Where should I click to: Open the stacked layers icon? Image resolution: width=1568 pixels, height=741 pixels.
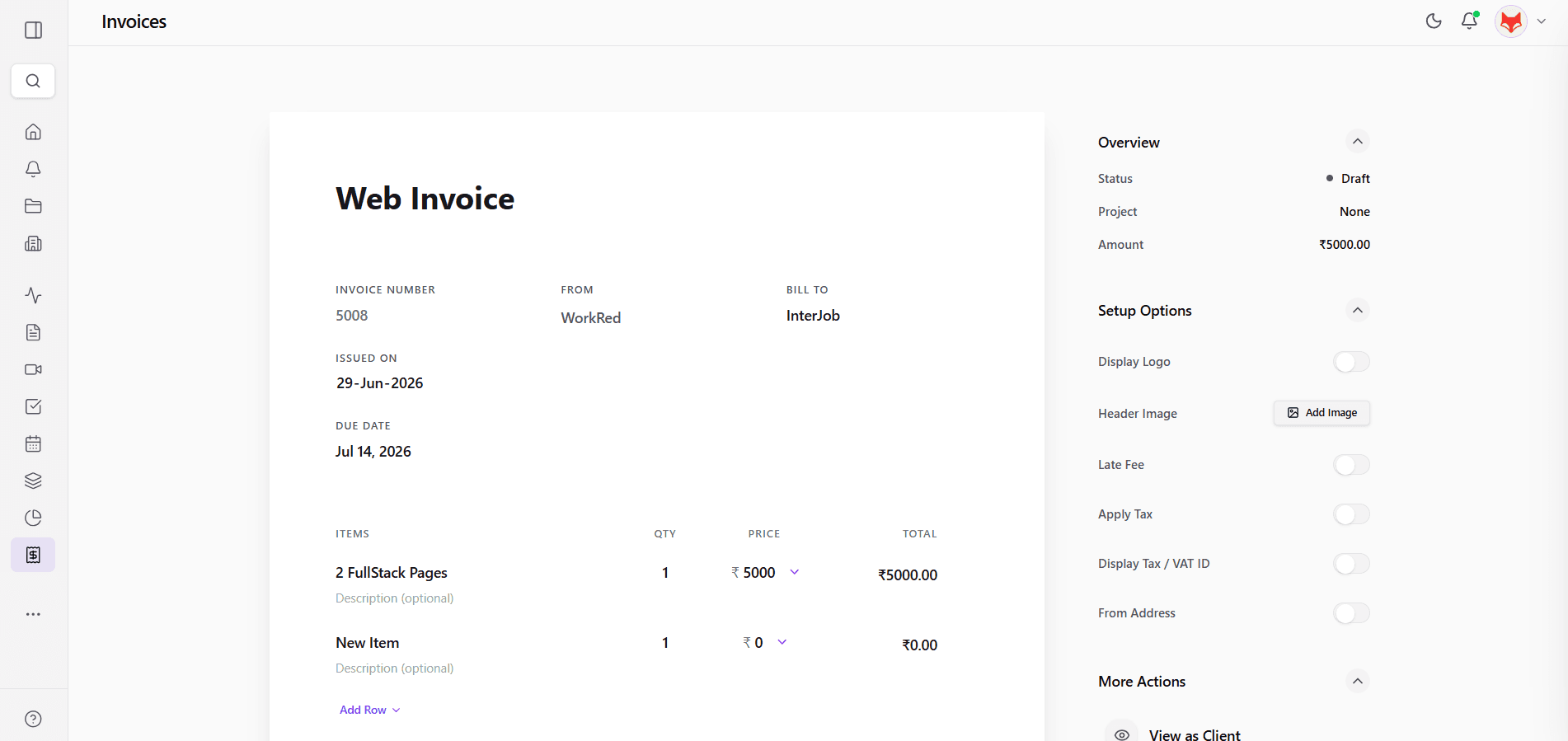coord(33,481)
